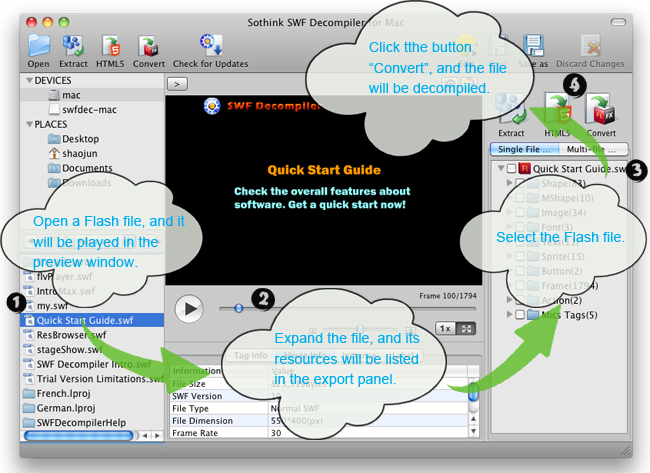Select the File Dimension row
Screen dimensions: 650x473
[319, 420]
